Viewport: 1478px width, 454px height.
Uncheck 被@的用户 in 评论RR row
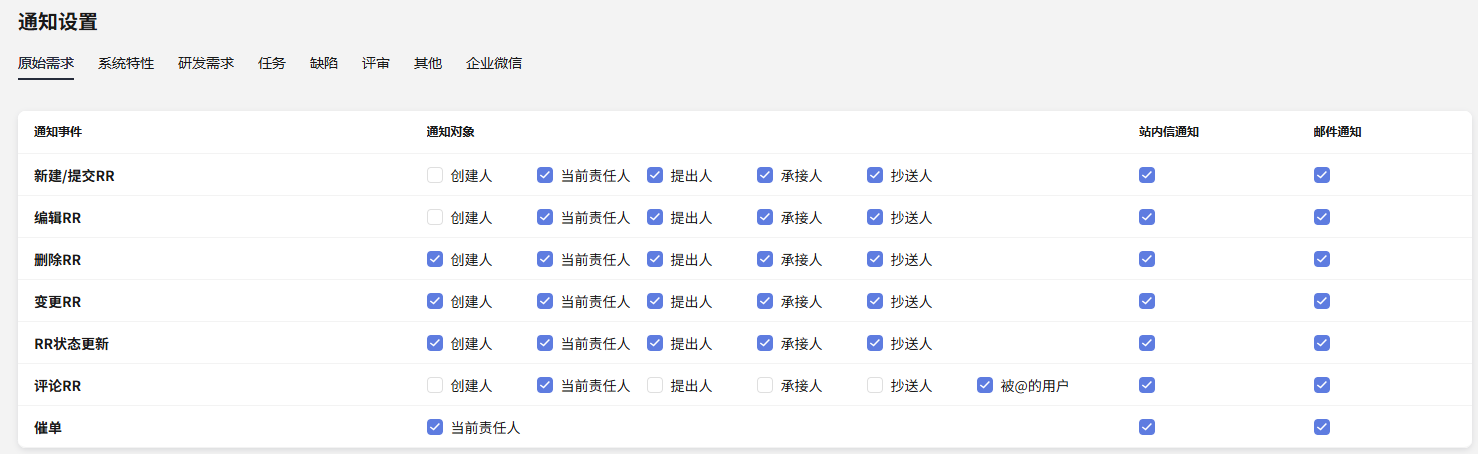[x=985, y=385]
